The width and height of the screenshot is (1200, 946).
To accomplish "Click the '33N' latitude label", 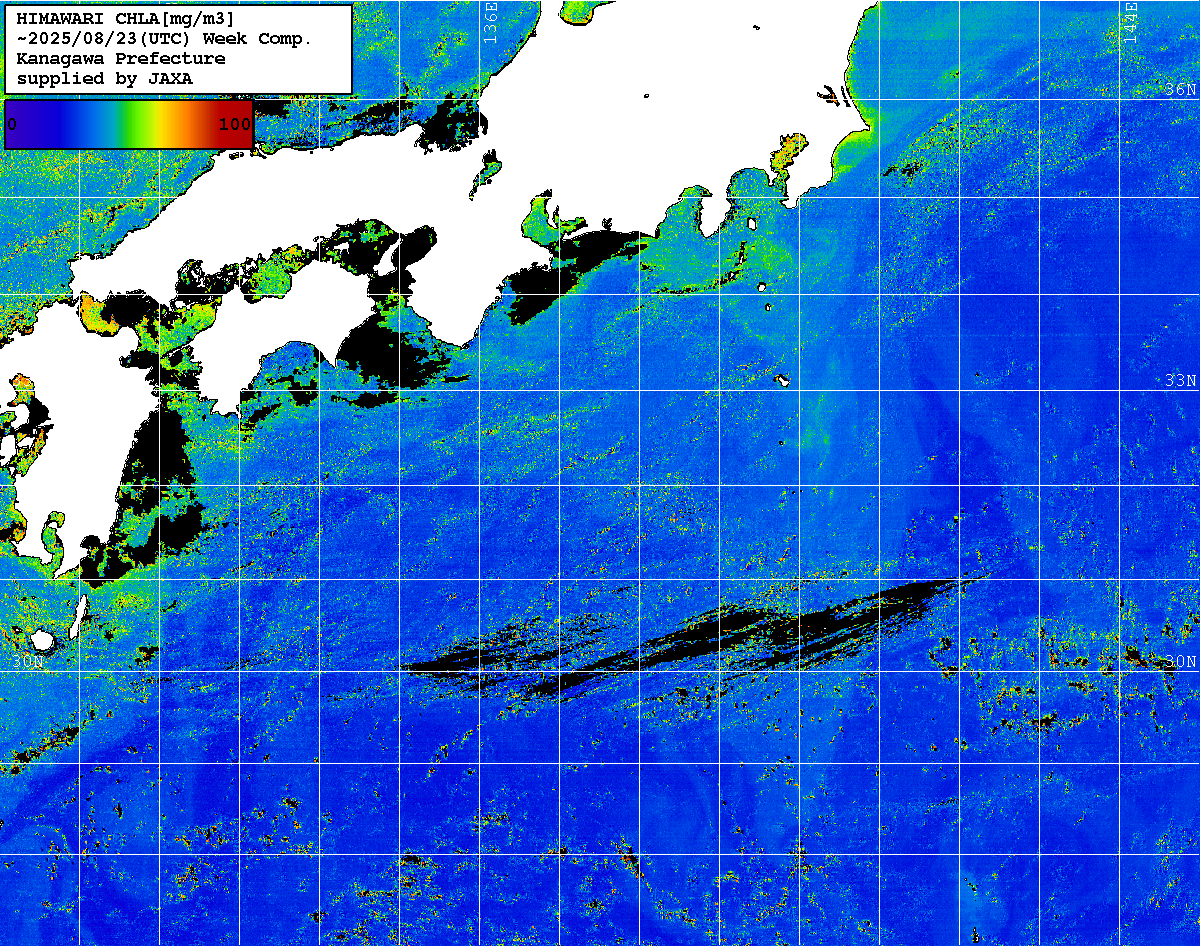I will click(1181, 380).
